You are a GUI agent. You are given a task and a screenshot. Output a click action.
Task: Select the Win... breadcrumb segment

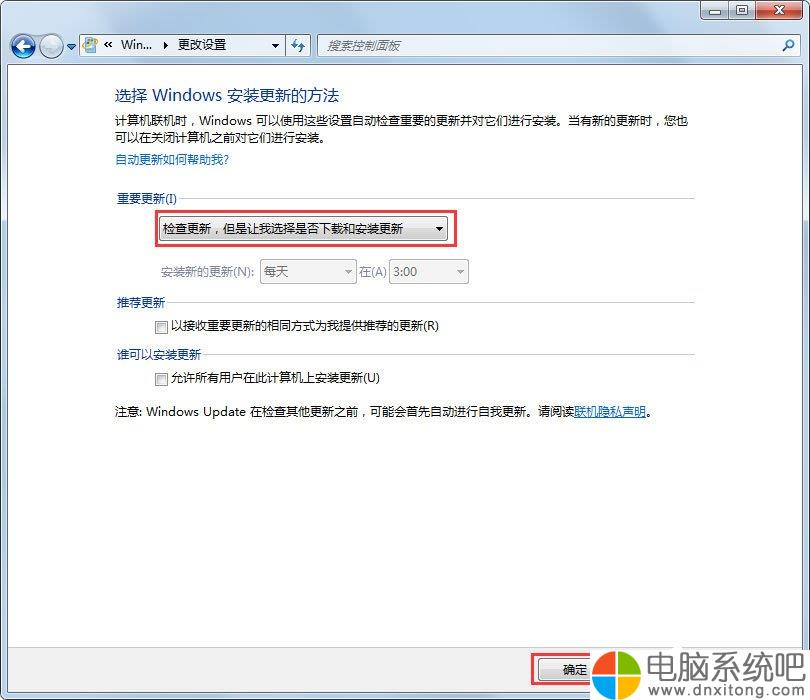tap(136, 45)
